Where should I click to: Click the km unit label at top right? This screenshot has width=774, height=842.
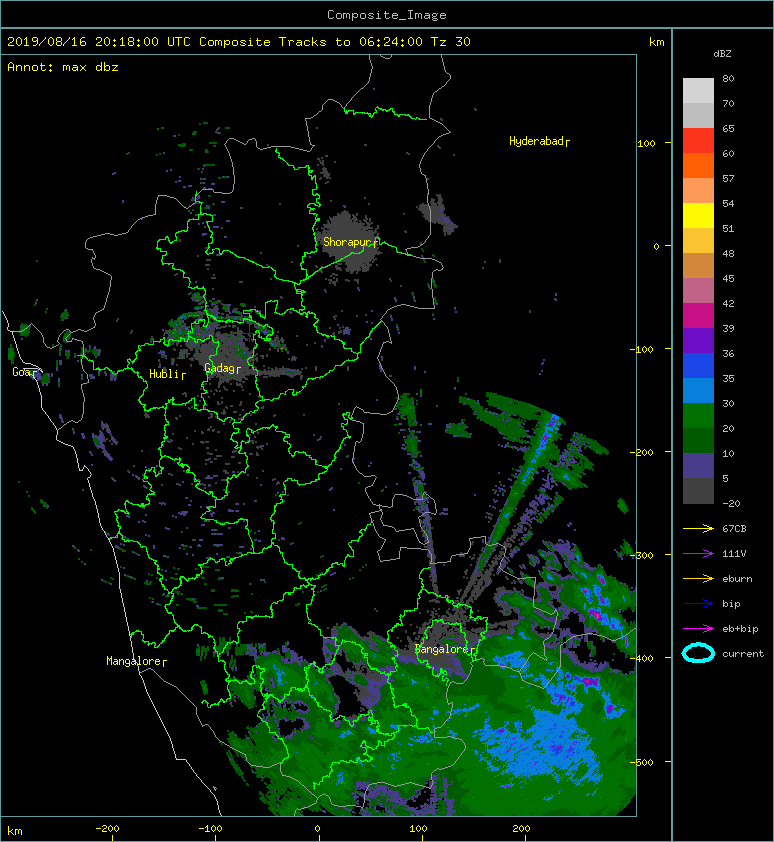pos(656,42)
